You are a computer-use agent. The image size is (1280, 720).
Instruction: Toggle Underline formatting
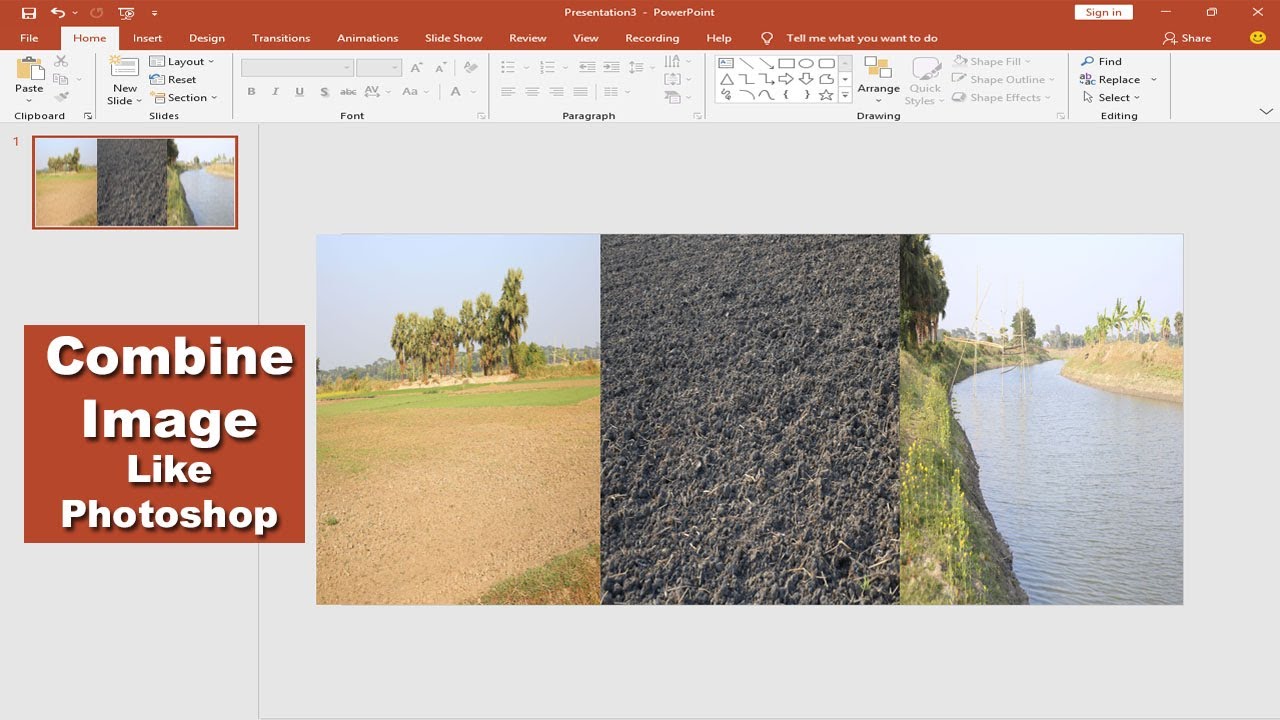300,91
